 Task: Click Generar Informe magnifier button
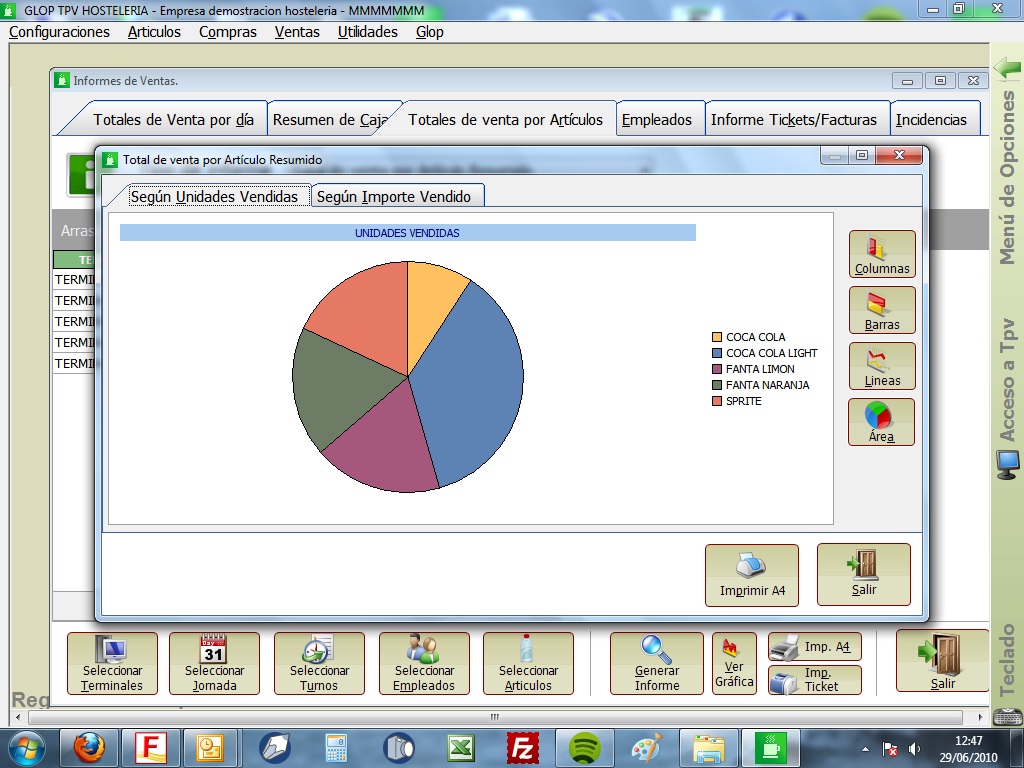[656, 664]
